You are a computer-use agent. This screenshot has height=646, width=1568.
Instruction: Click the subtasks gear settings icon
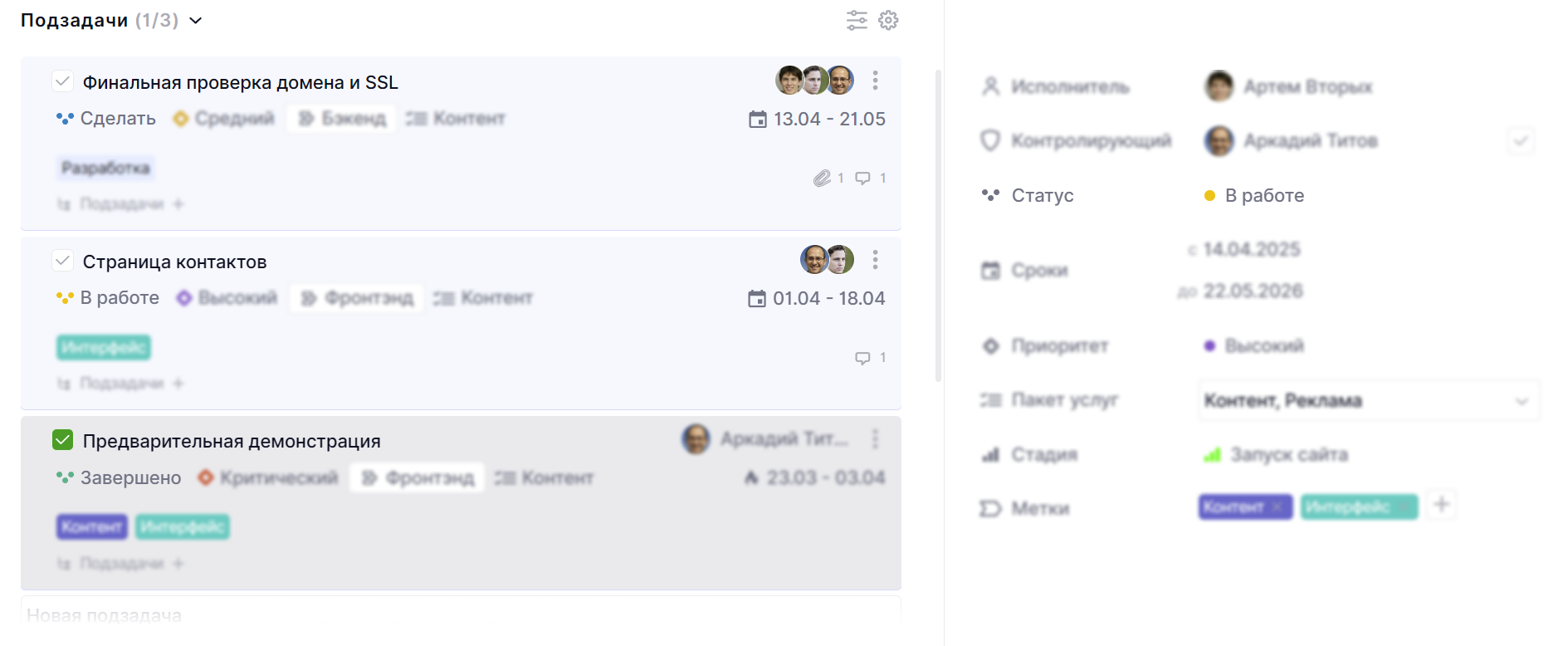888,20
